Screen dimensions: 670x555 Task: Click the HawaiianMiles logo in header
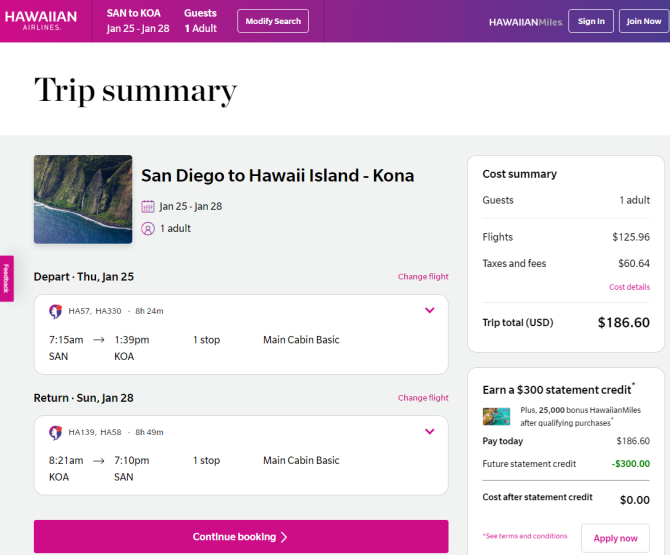point(526,22)
